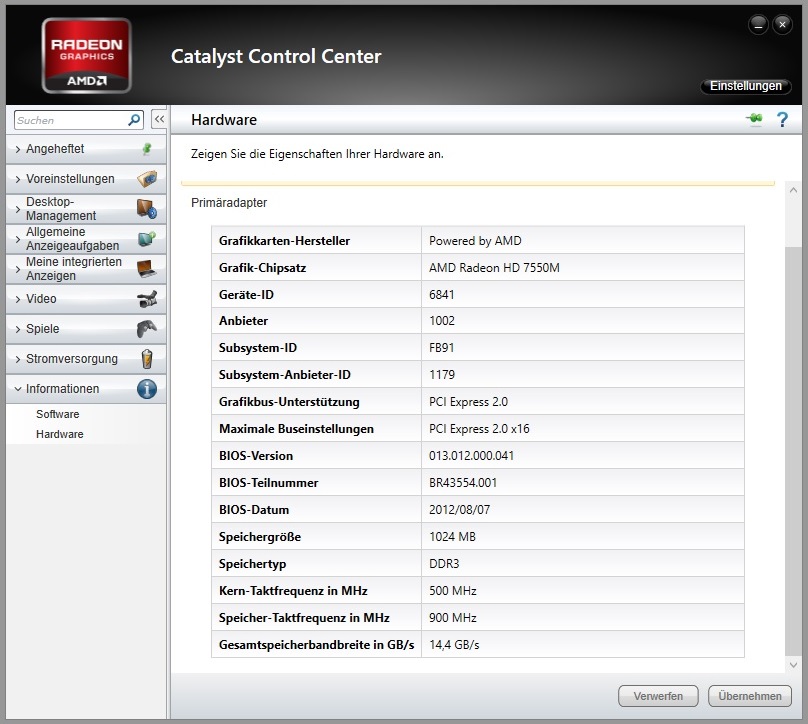Click the vertical scrollbar thumb

tap(794, 451)
